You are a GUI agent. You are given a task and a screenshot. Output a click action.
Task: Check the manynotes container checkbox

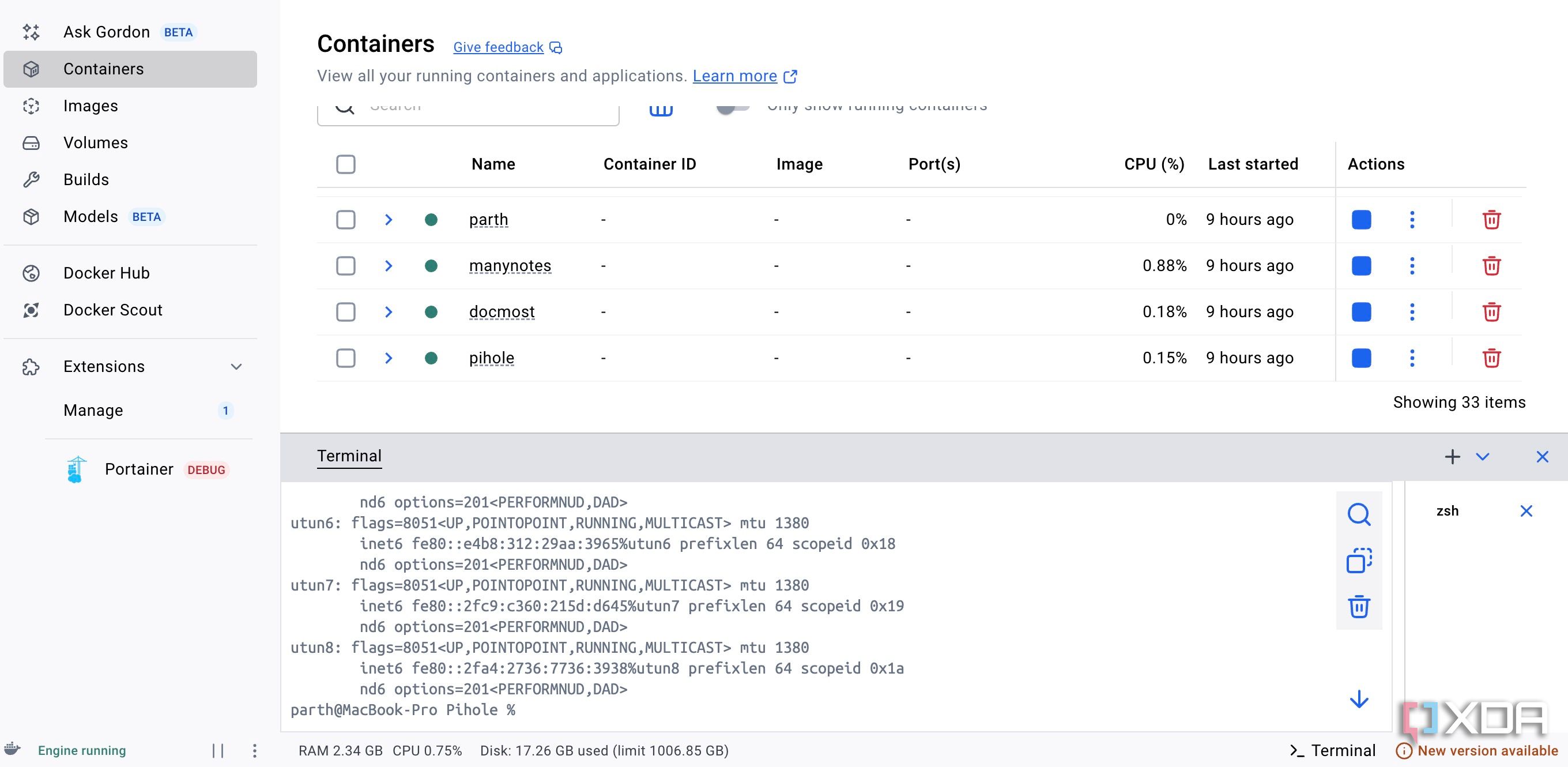pyautogui.click(x=346, y=265)
